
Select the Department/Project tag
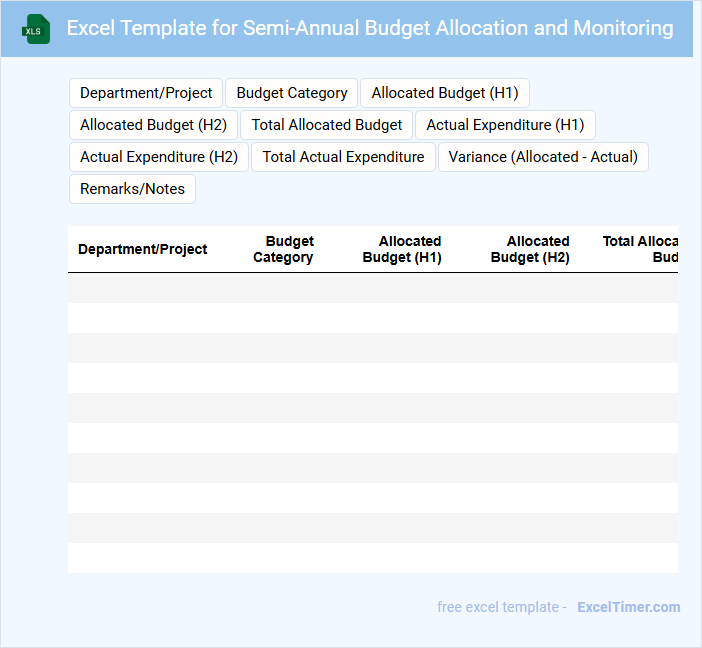coord(146,93)
